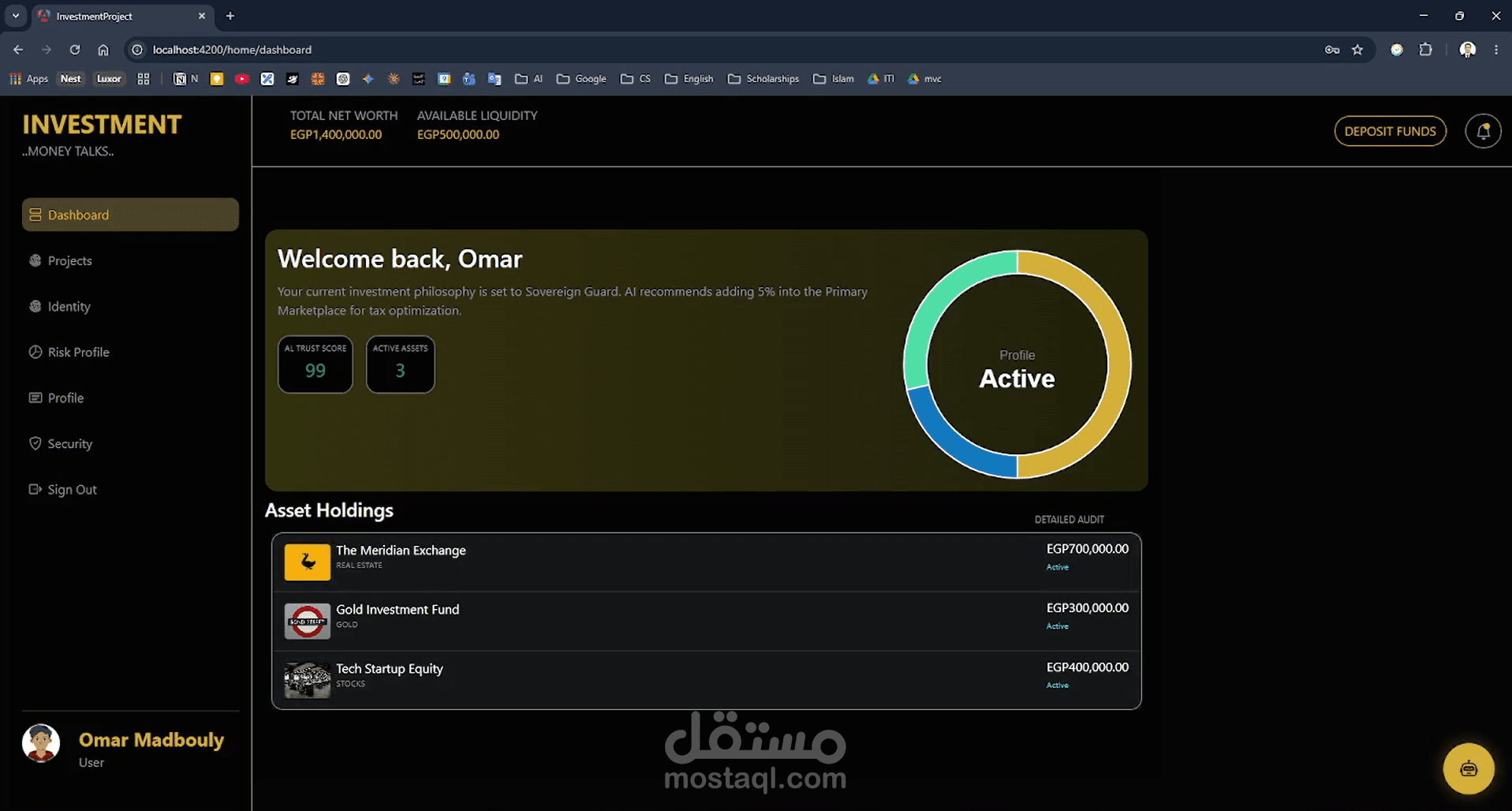Click Omar Madbouly's avatar picture
The width and height of the screenshot is (1512, 811).
pos(41,743)
